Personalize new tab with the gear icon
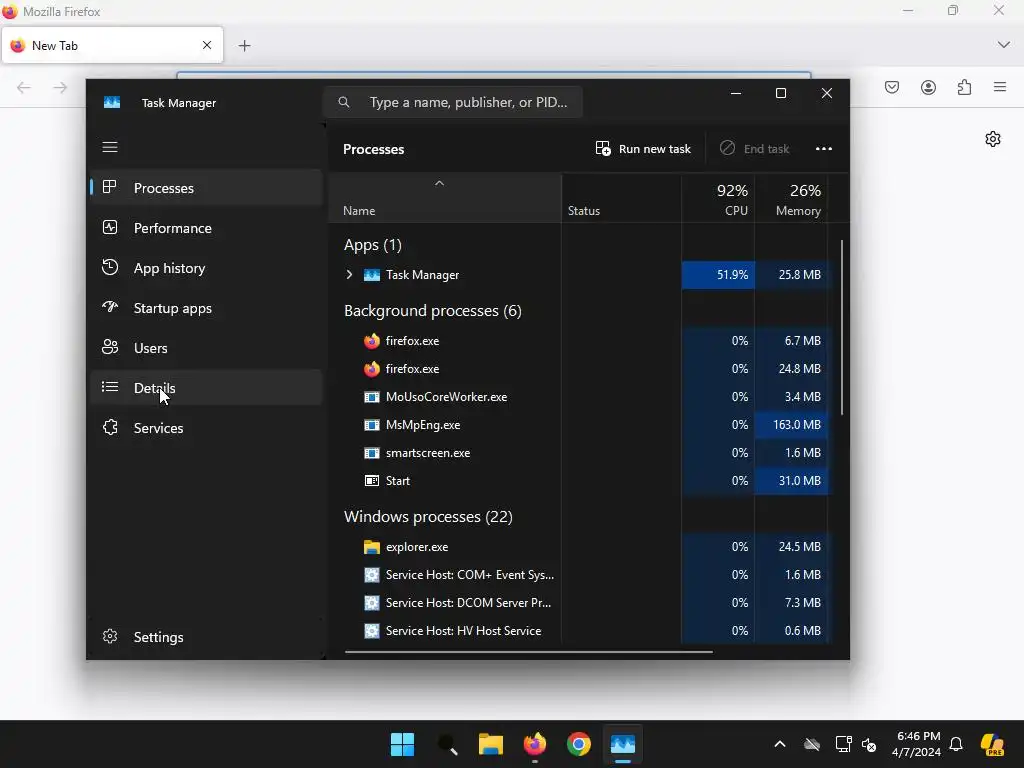Viewport: 1024px width, 768px height. 993,139
